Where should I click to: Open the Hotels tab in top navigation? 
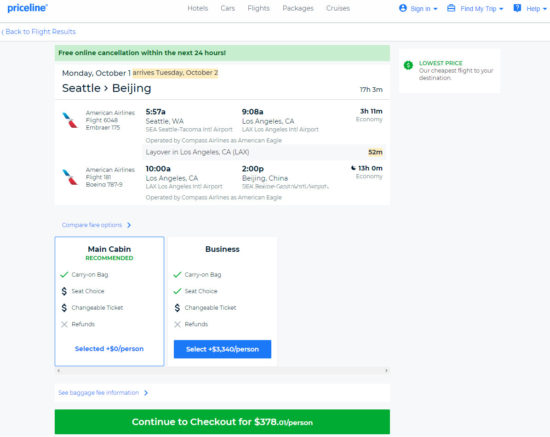click(197, 8)
